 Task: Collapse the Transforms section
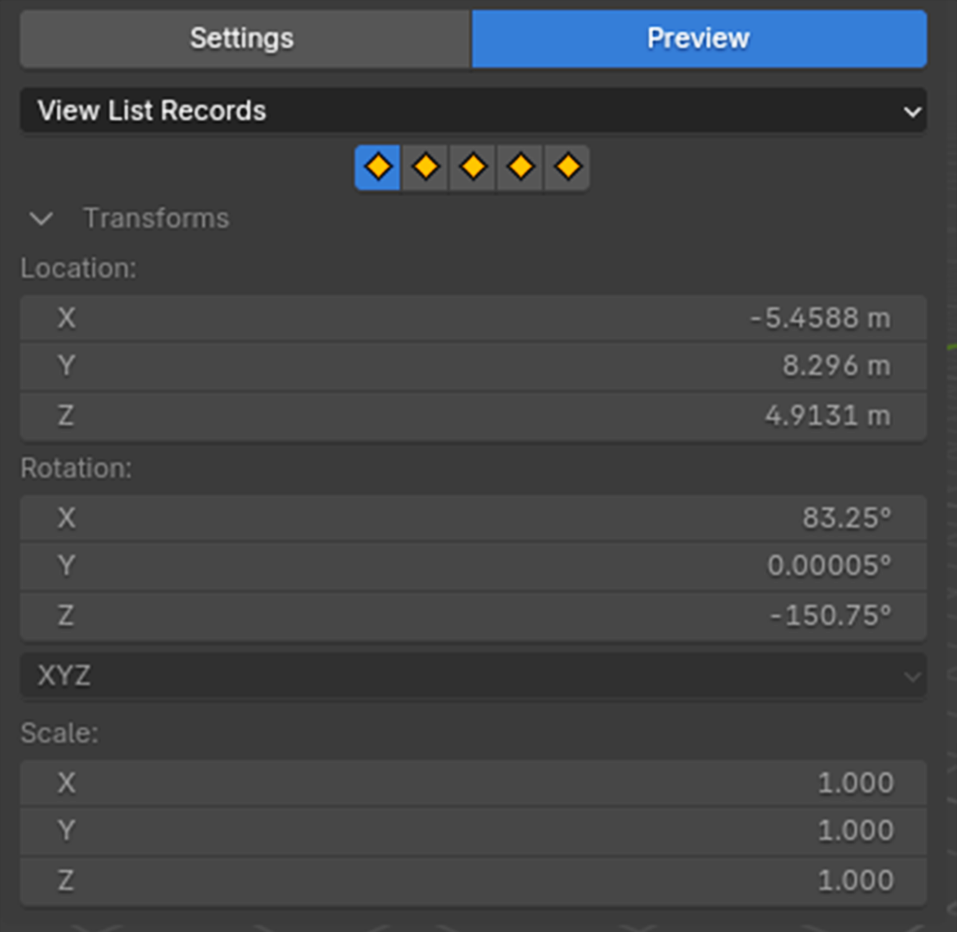(42, 219)
